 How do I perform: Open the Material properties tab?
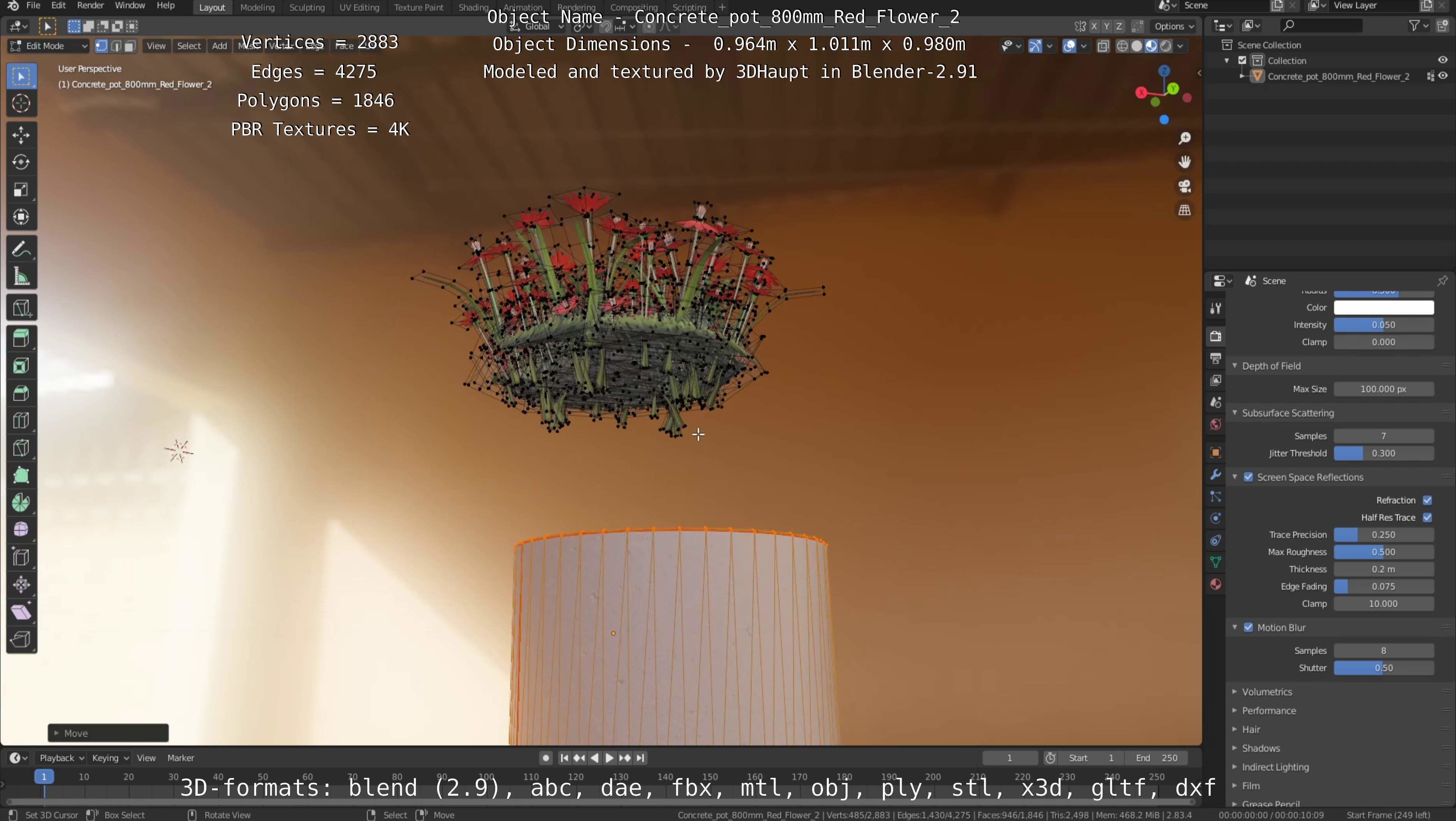[x=1216, y=584]
